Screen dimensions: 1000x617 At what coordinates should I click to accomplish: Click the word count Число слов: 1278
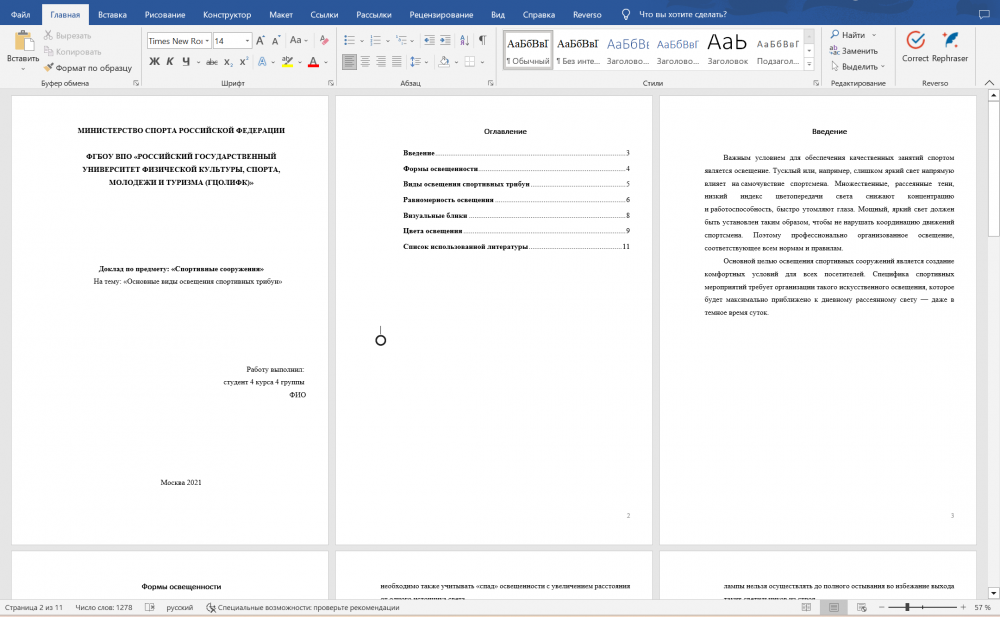tap(104, 607)
